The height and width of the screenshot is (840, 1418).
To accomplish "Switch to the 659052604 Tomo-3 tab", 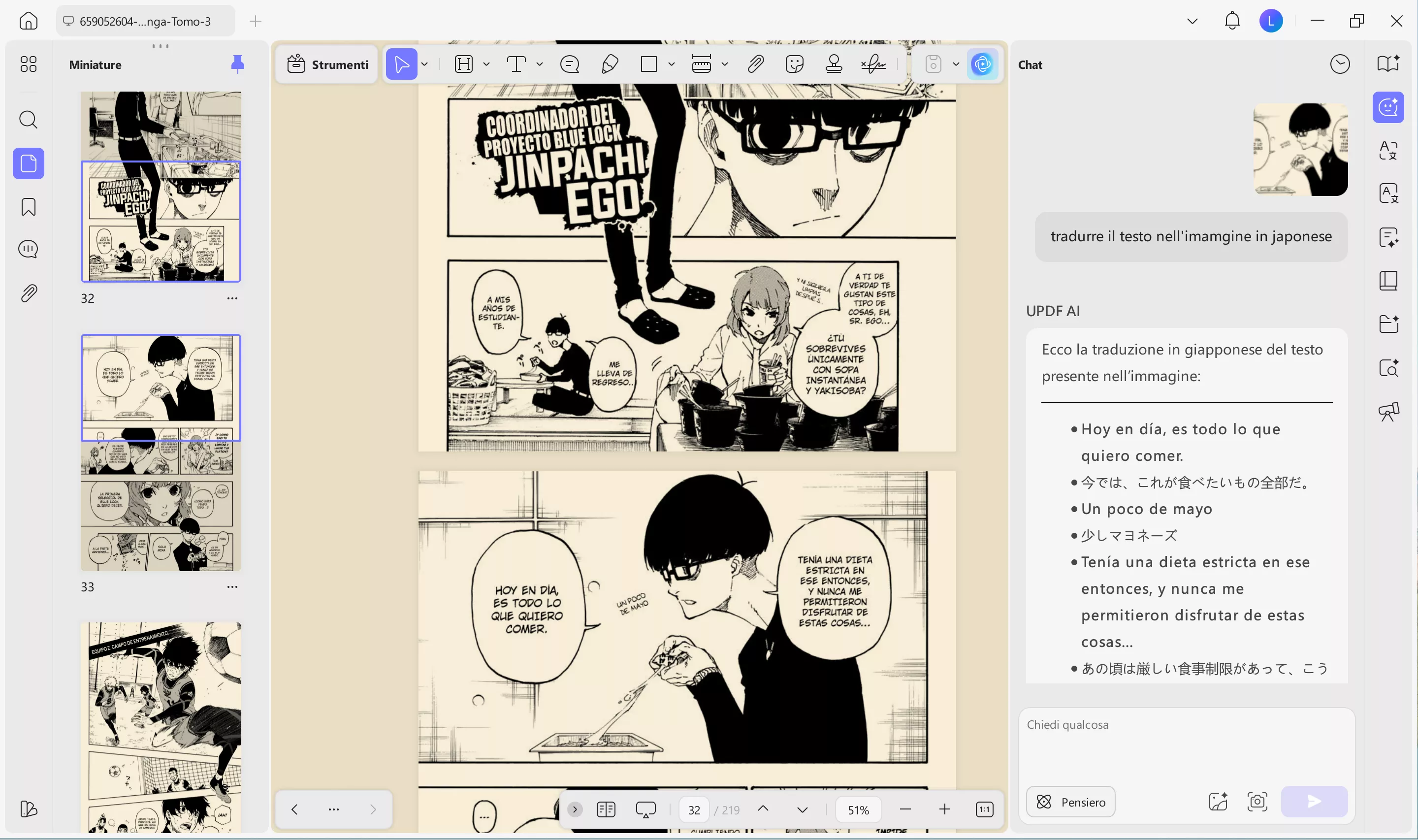I will (x=144, y=21).
